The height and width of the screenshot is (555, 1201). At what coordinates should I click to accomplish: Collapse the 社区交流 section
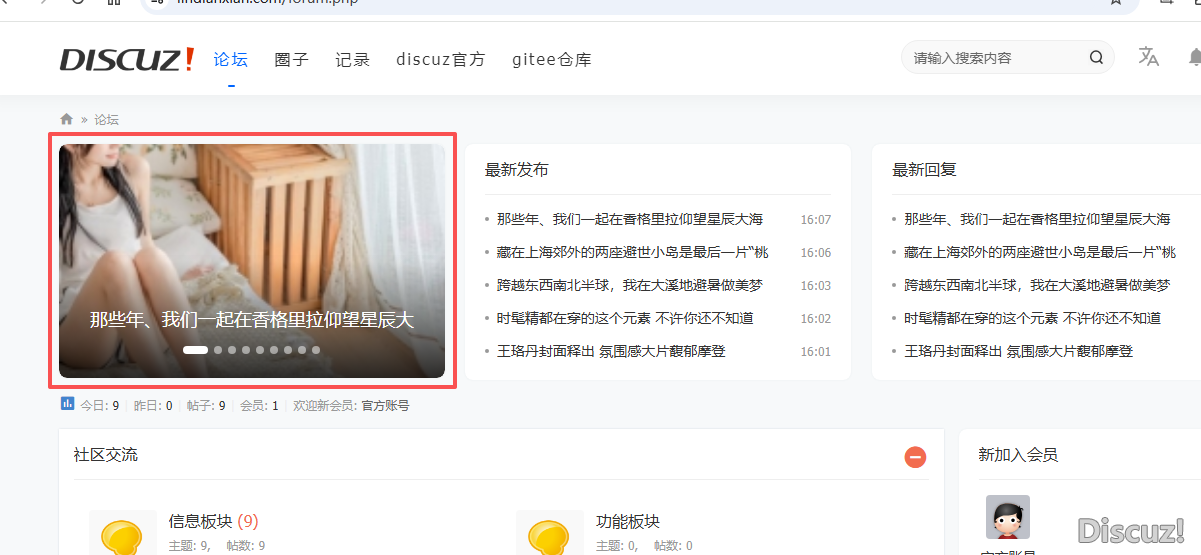915,457
